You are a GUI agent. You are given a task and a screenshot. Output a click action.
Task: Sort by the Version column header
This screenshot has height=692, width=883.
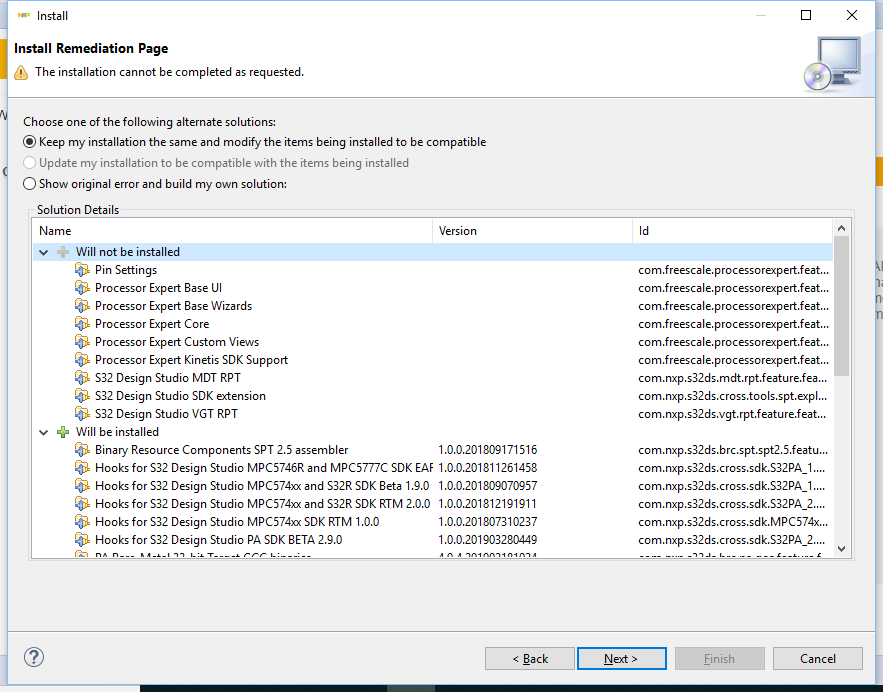(532, 231)
